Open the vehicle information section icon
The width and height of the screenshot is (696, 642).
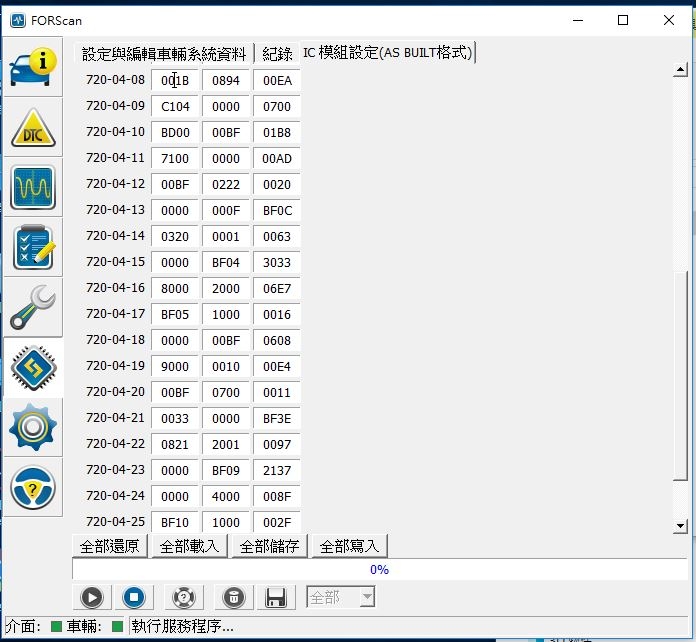(33, 67)
